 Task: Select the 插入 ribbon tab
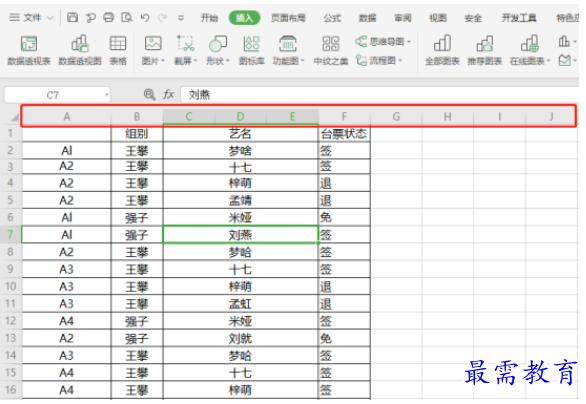[244, 18]
